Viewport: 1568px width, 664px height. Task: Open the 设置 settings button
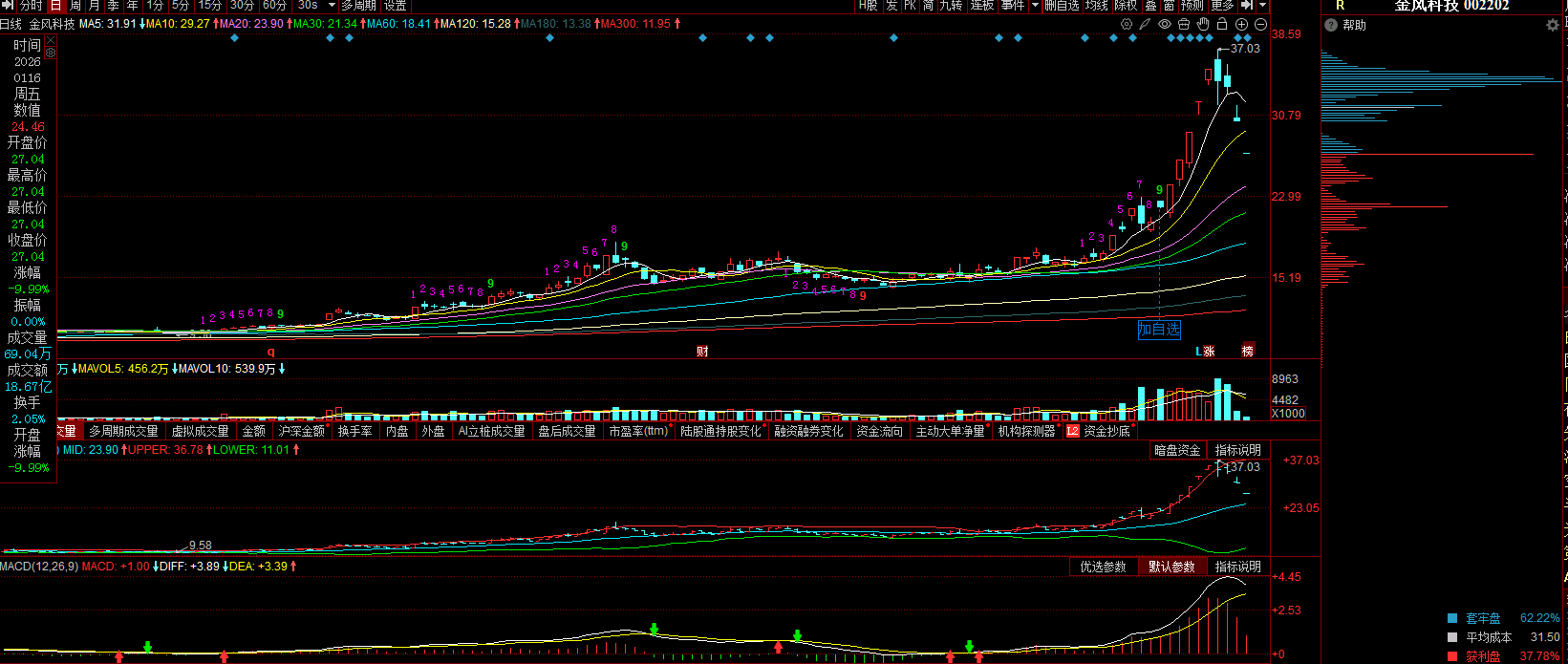point(396,6)
